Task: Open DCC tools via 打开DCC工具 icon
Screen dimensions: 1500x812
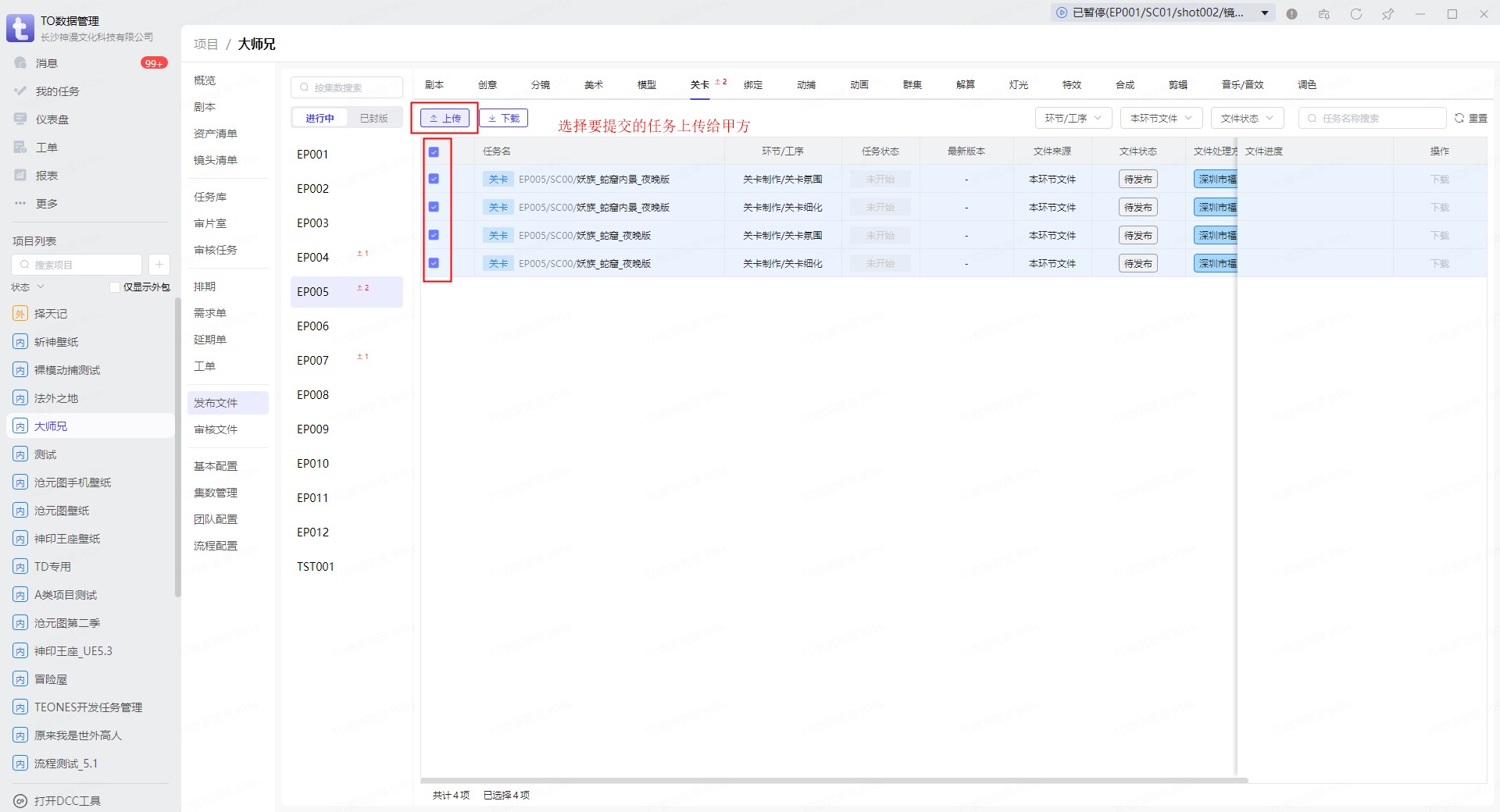Action: [20, 801]
